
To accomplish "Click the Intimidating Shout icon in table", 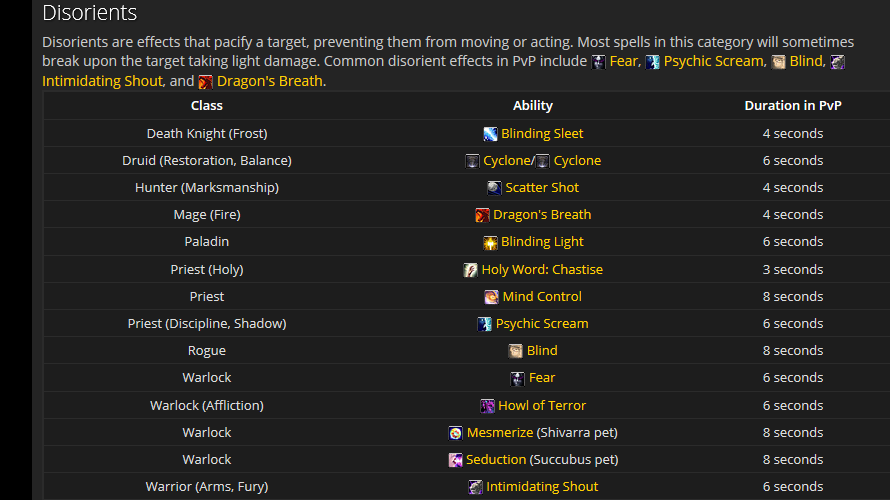I will click(476, 487).
